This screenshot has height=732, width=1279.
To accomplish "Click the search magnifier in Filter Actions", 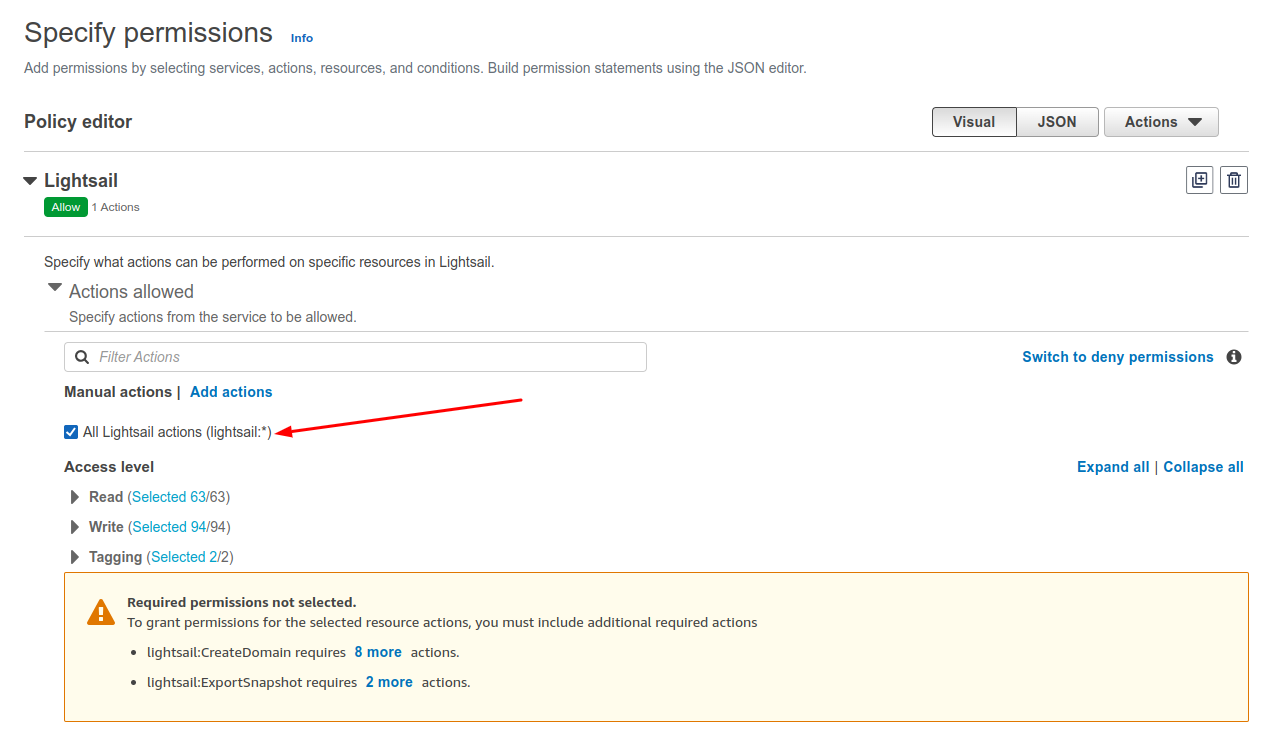I will pos(82,357).
